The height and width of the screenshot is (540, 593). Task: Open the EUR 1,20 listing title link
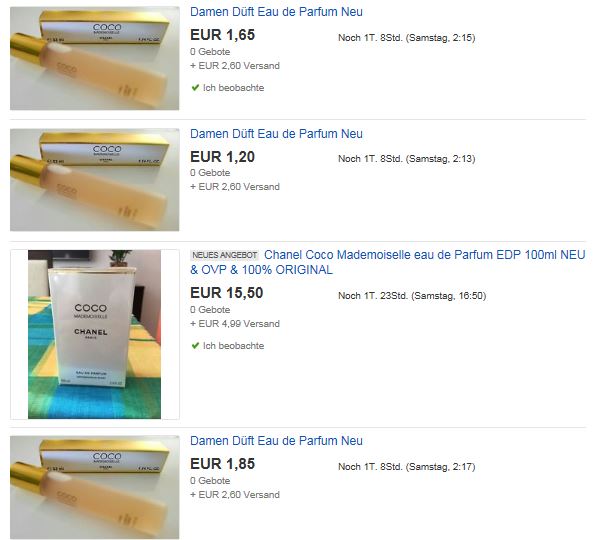[x=276, y=133]
